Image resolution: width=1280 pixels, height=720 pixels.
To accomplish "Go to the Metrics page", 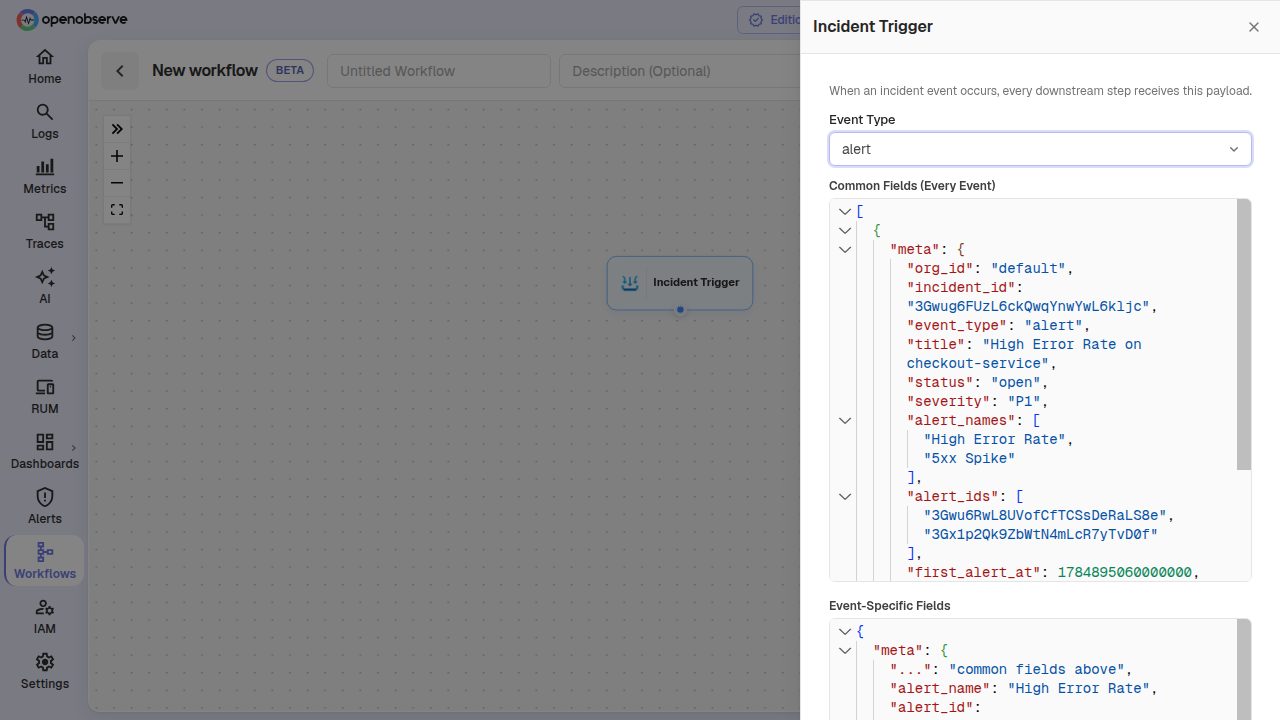I will [44, 177].
